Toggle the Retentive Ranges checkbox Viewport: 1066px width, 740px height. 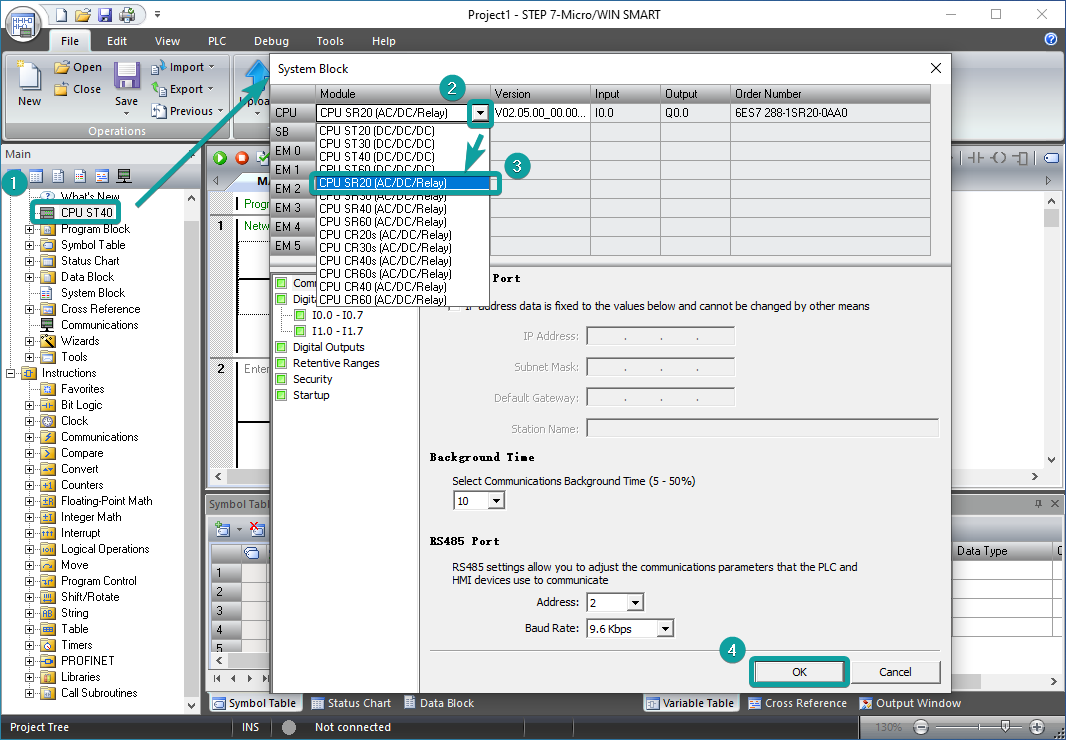click(281, 363)
